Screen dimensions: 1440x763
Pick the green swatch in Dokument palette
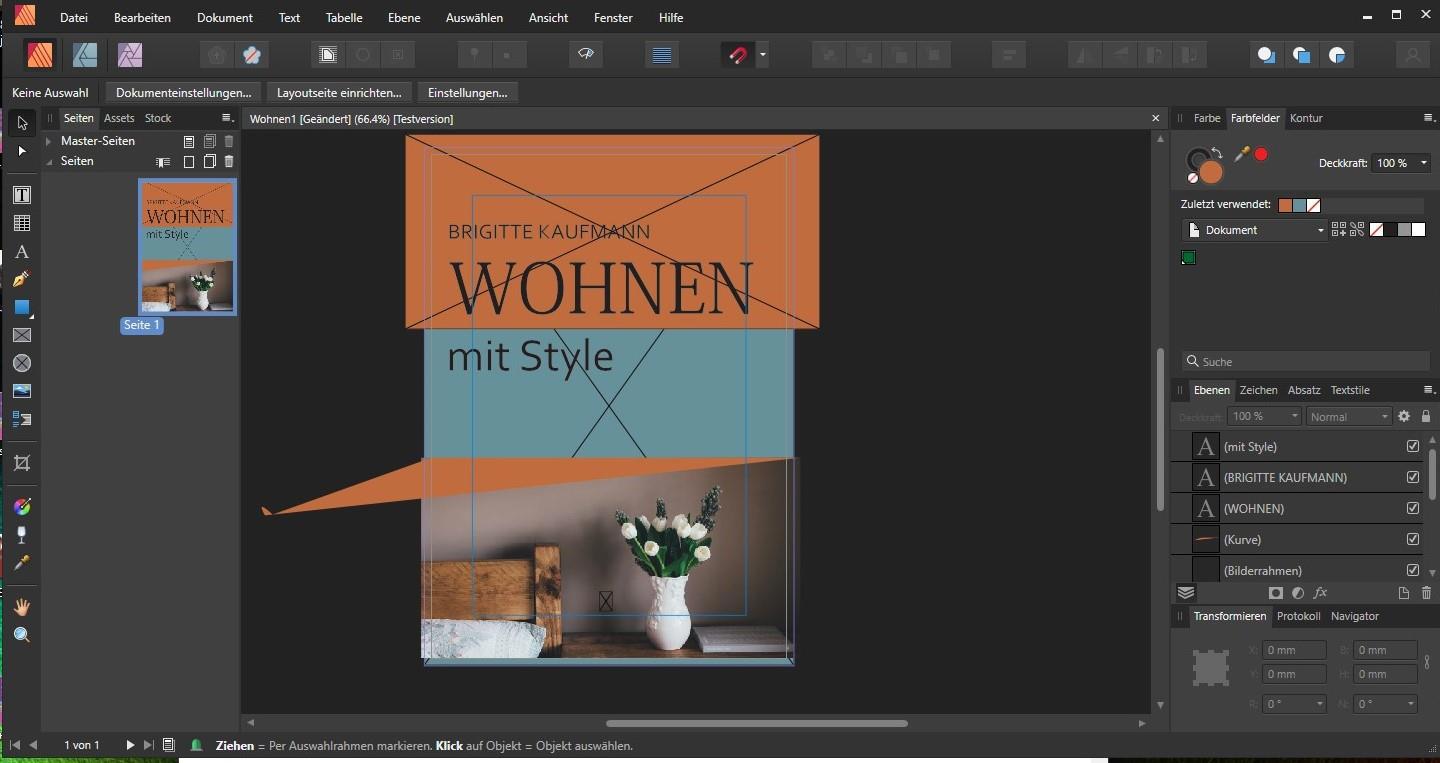tap(1189, 258)
